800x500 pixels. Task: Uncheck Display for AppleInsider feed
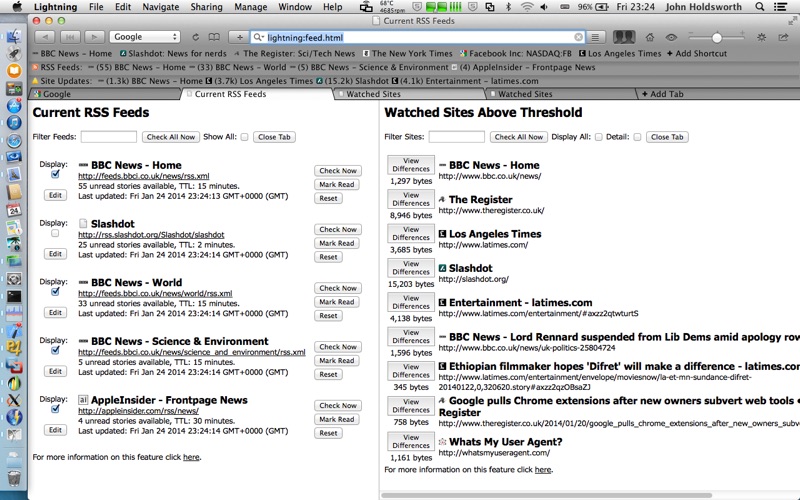pyautogui.click(x=55, y=409)
